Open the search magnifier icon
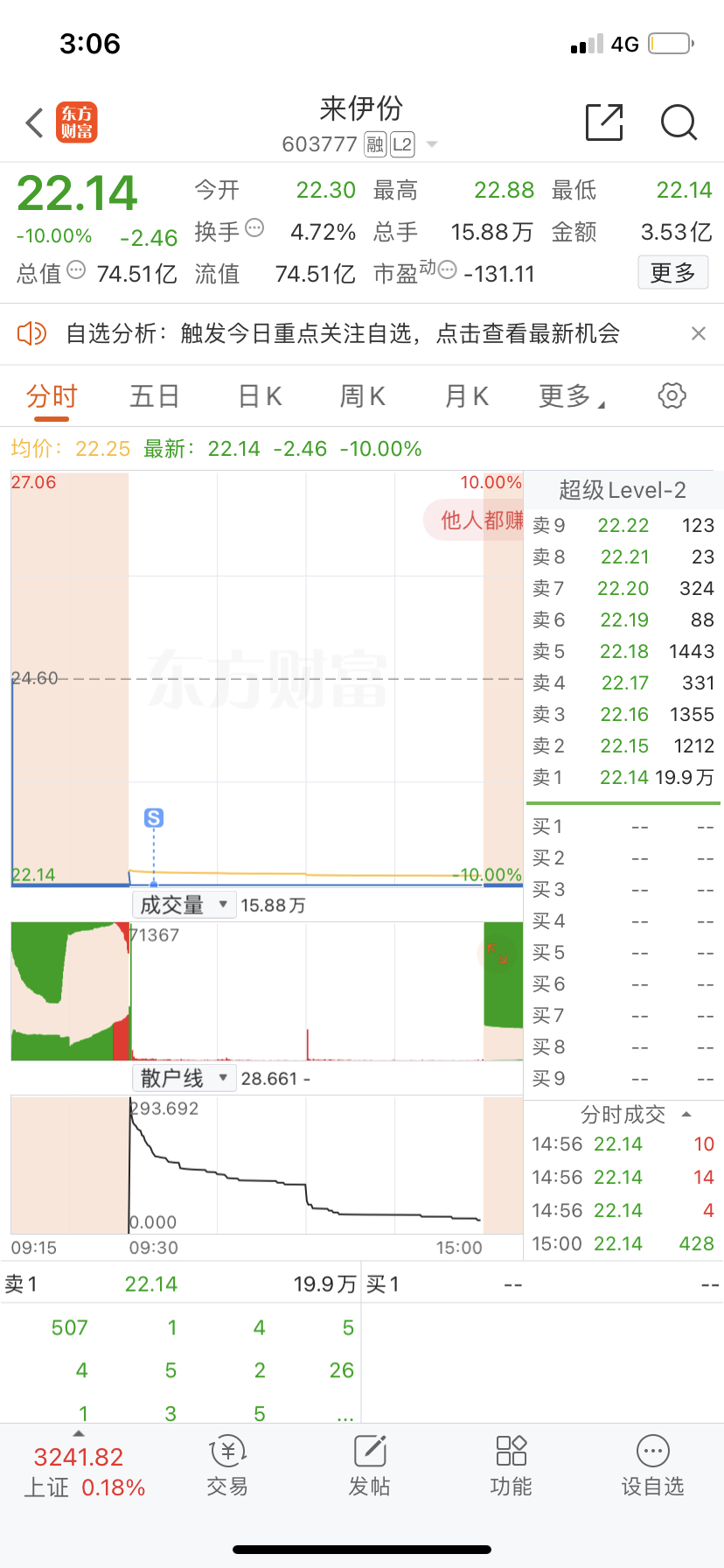The width and height of the screenshot is (724, 1568). [679, 122]
